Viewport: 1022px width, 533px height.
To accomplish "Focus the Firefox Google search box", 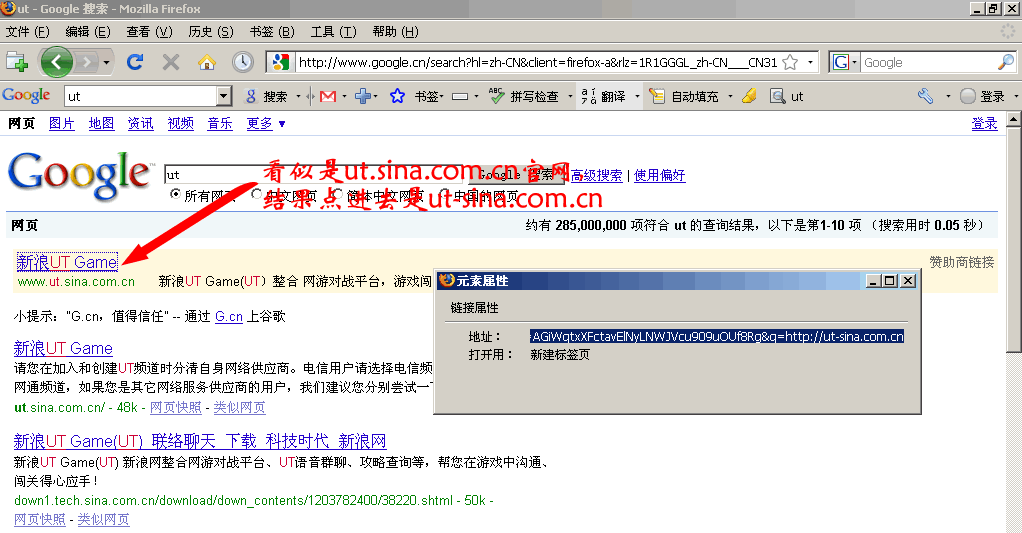I will click(929, 63).
